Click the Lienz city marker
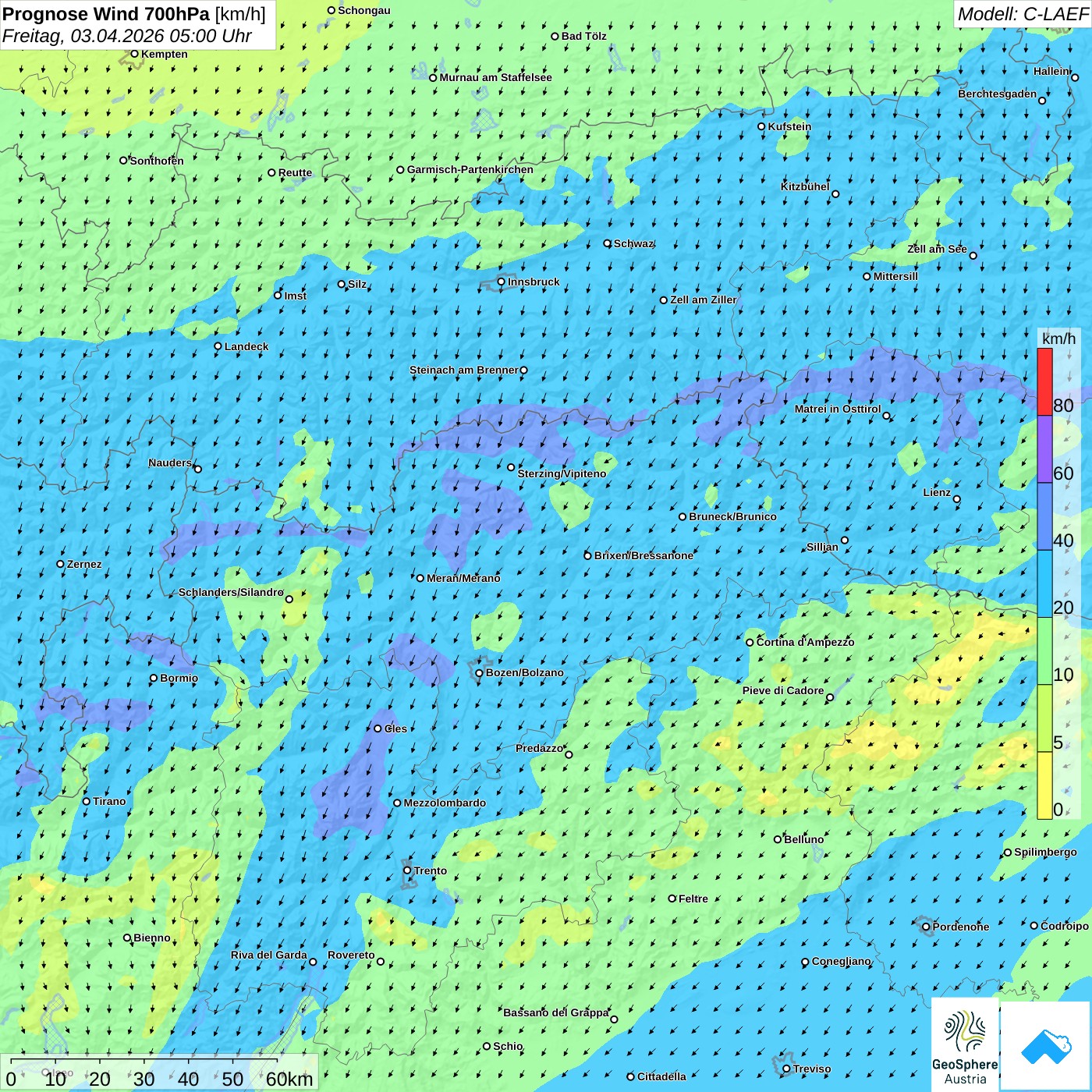 coord(957,499)
